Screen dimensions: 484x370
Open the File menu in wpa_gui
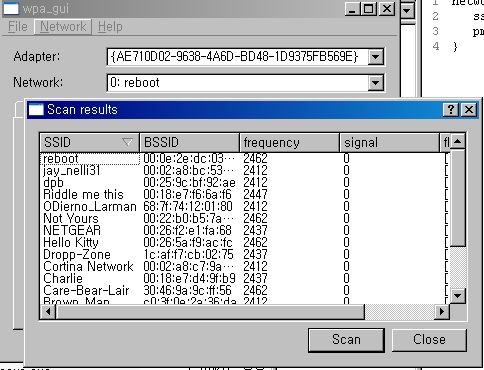18,27
